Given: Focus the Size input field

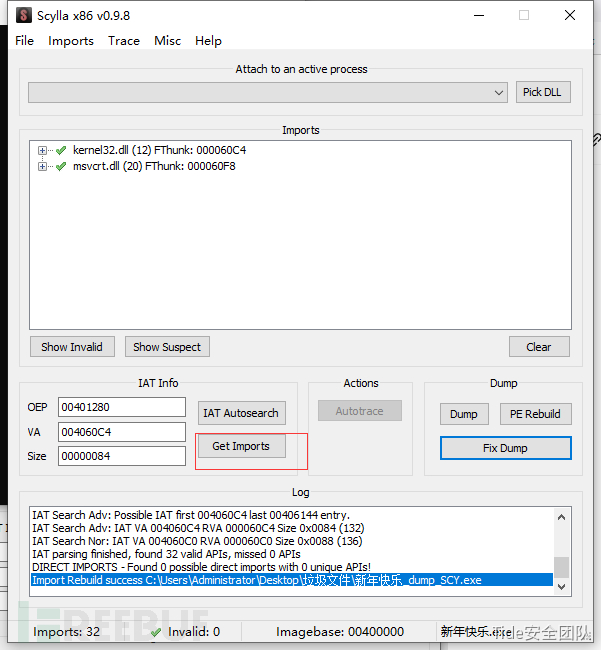Looking at the screenshot, I should coord(122,456).
